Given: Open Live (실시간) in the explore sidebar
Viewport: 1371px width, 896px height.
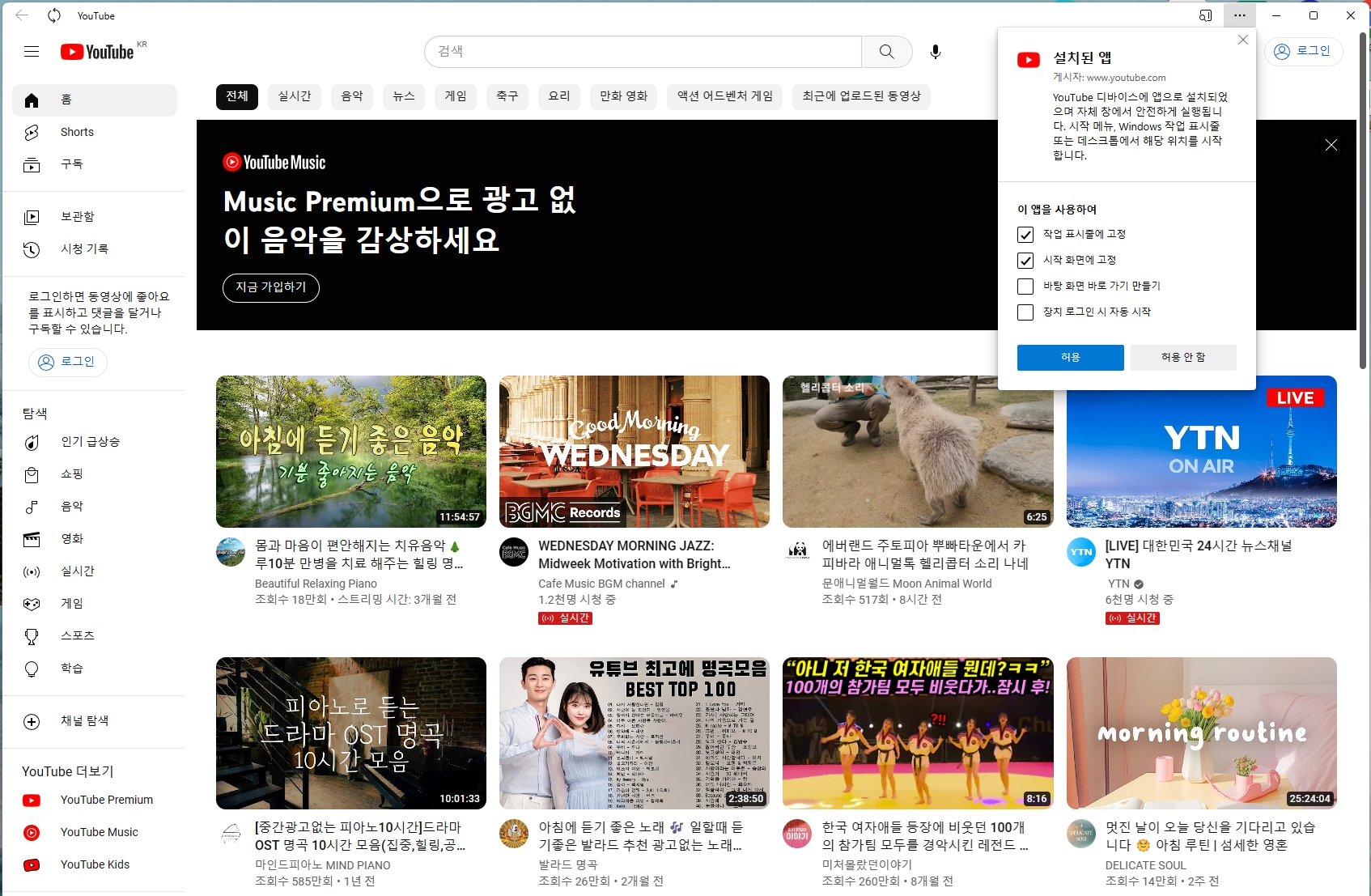Looking at the screenshot, I should pyautogui.click(x=95, y=571).
